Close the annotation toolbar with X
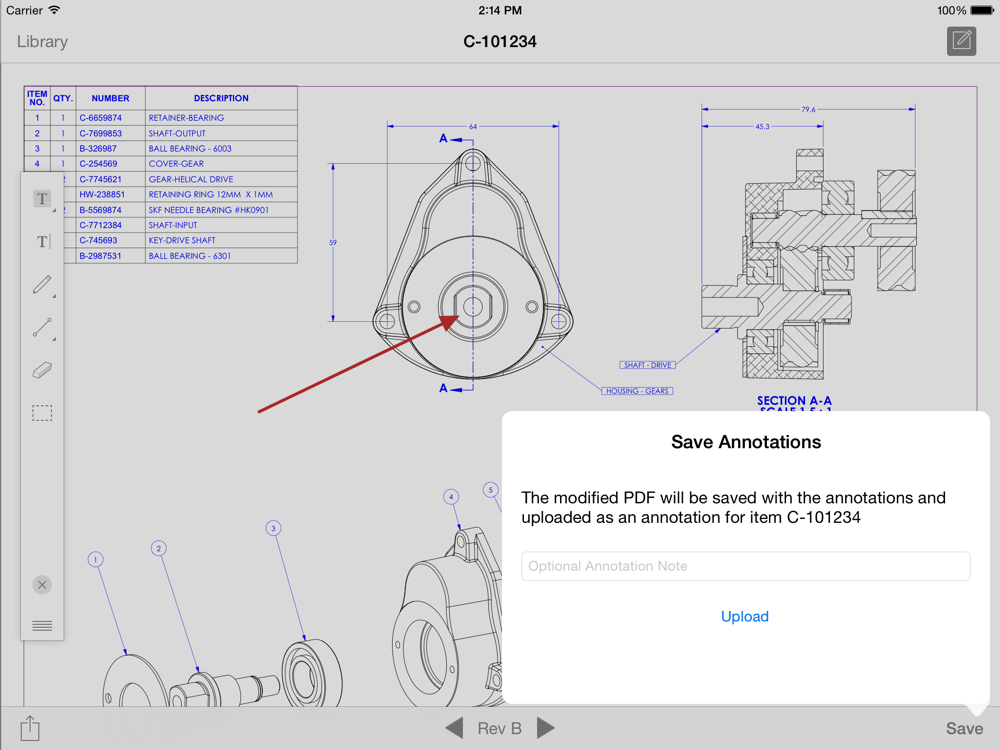 click(x=42, y=585)
